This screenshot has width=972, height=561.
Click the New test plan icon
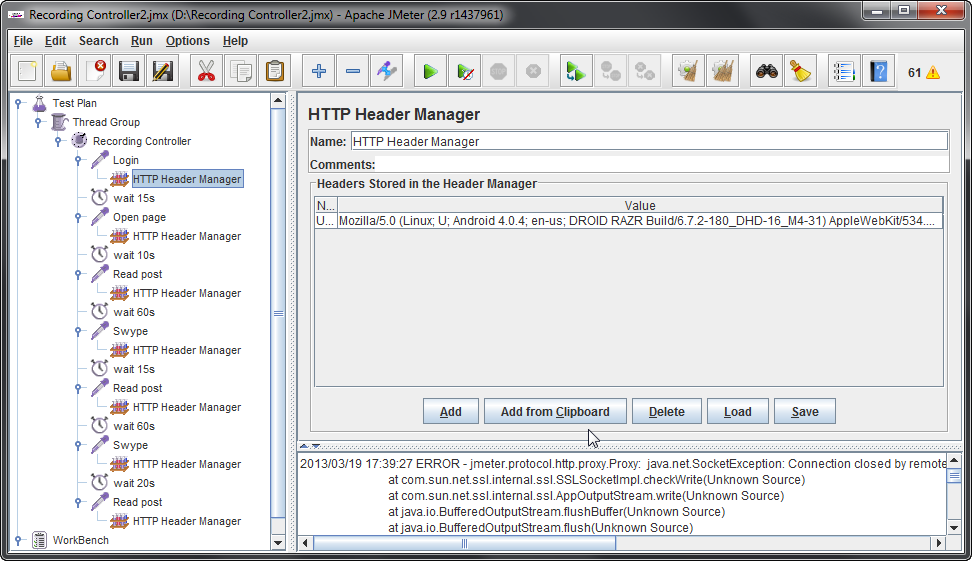(x=27, y=71)
